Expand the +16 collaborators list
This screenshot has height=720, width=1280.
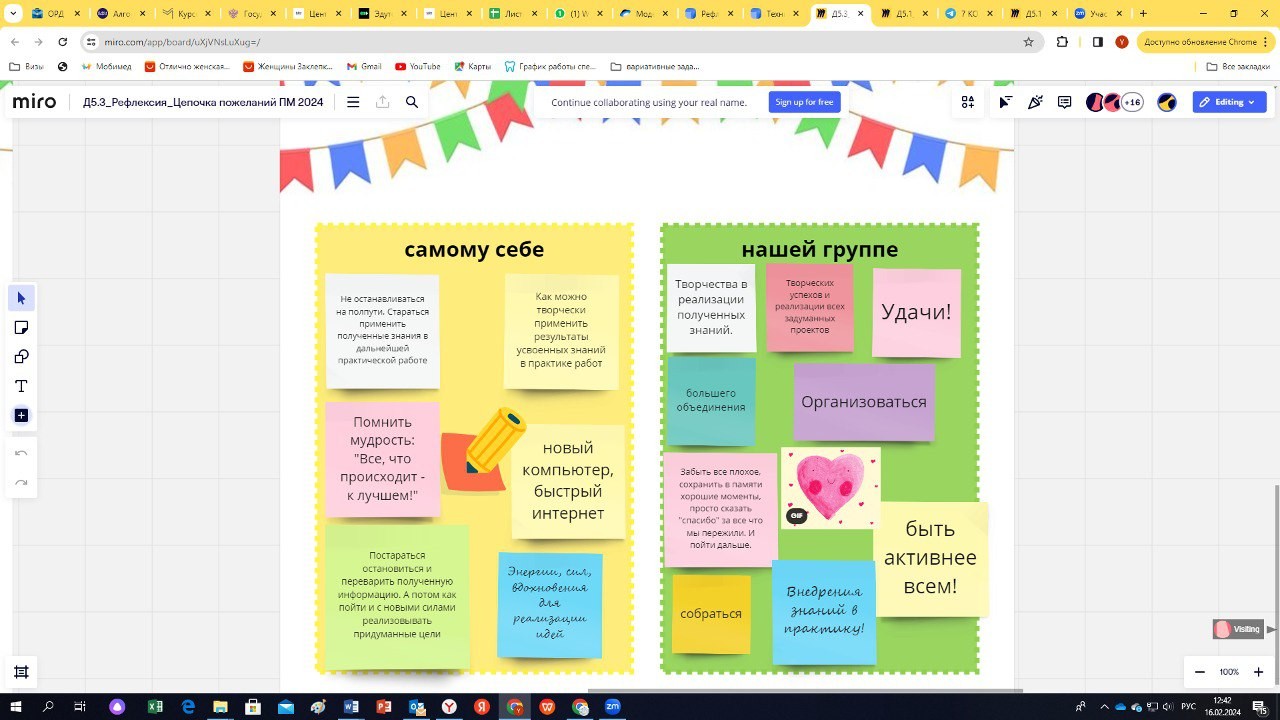click(x=1132, y=102)
